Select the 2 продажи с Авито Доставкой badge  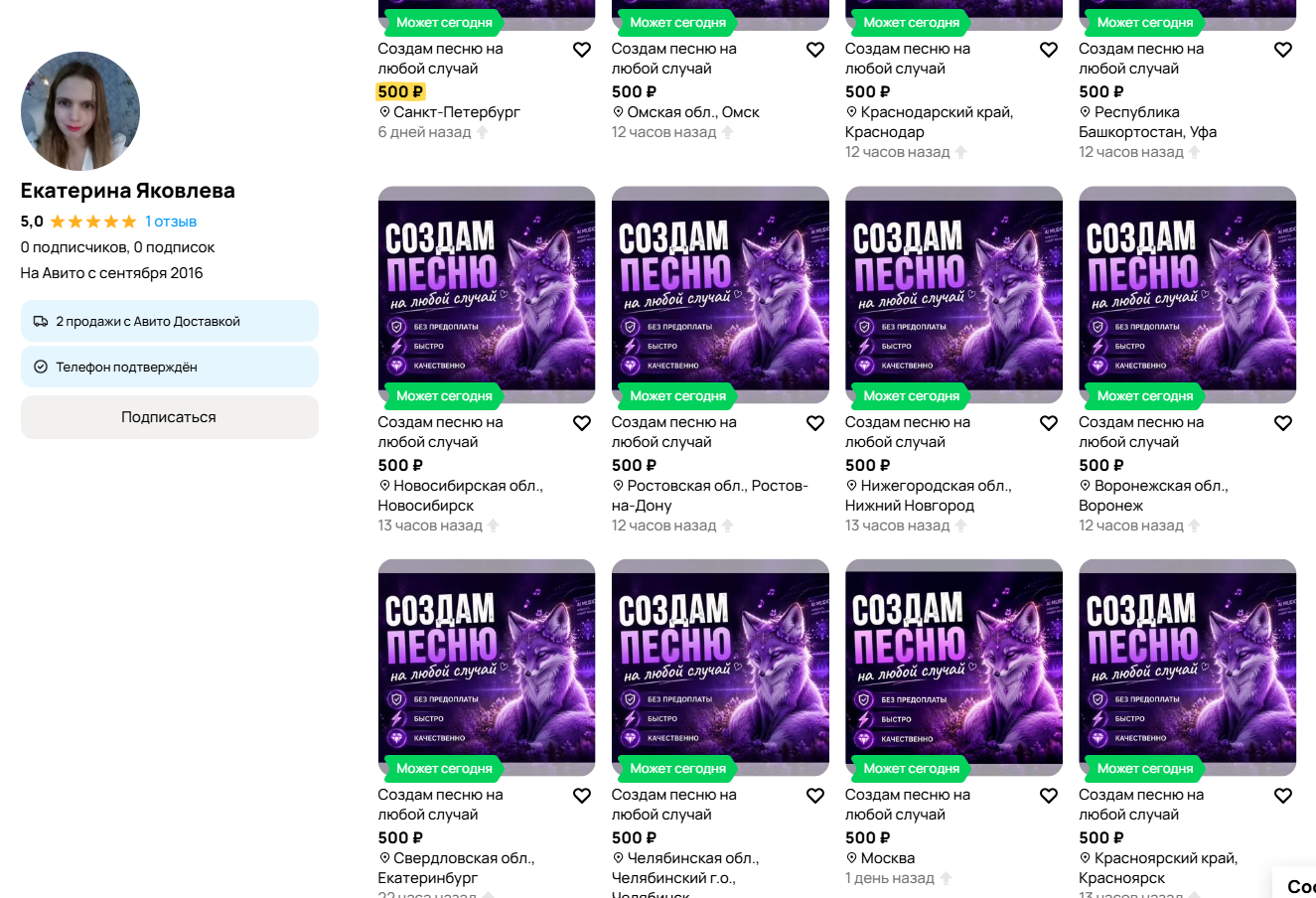169,321
